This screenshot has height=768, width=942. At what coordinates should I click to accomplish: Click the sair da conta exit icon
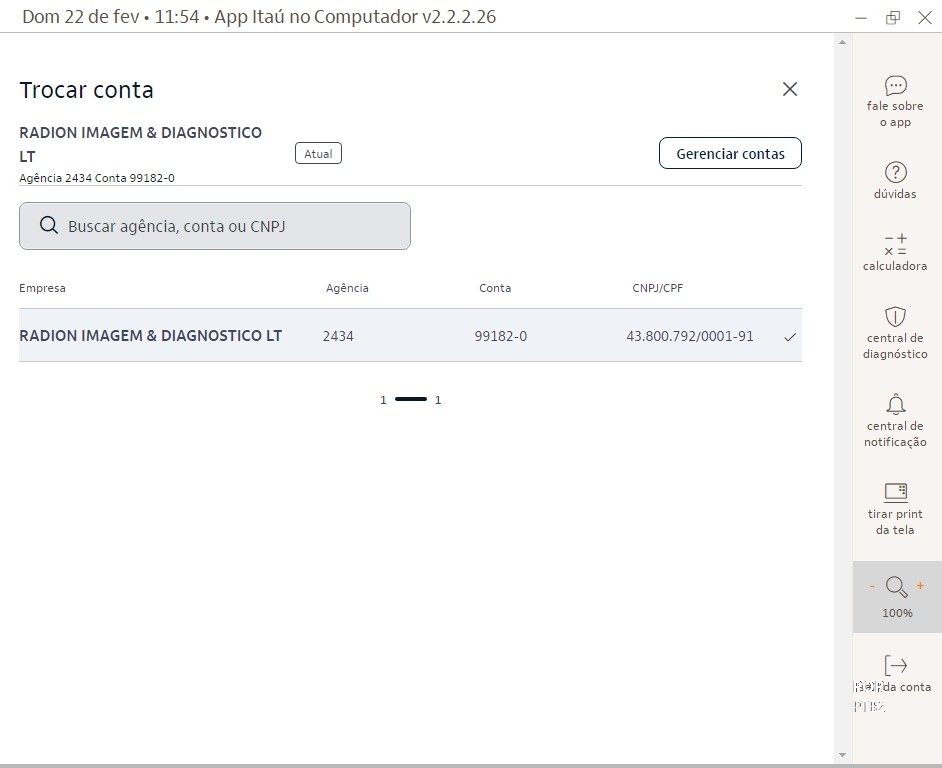point(895,666)
